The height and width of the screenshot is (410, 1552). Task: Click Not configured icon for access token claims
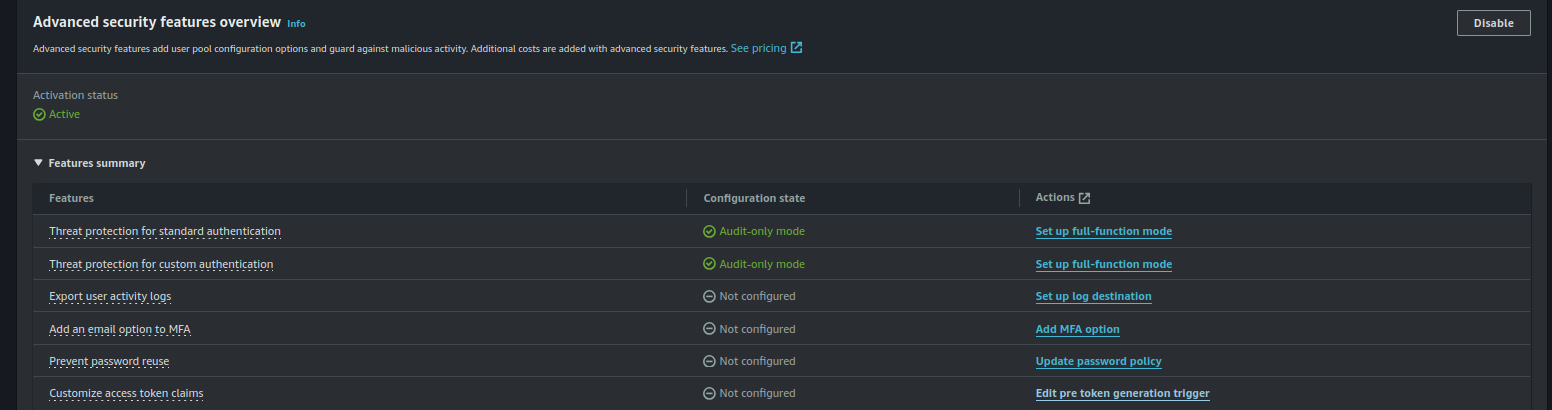[709, 393]
